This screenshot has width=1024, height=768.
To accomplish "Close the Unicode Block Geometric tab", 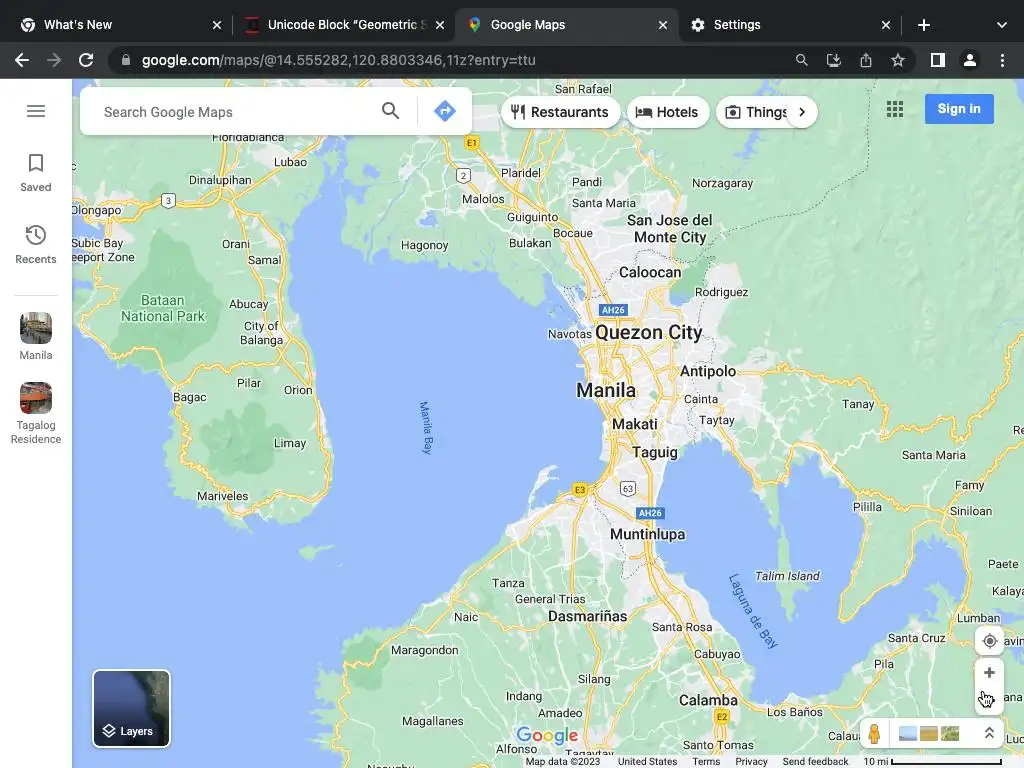I will 440,25.
